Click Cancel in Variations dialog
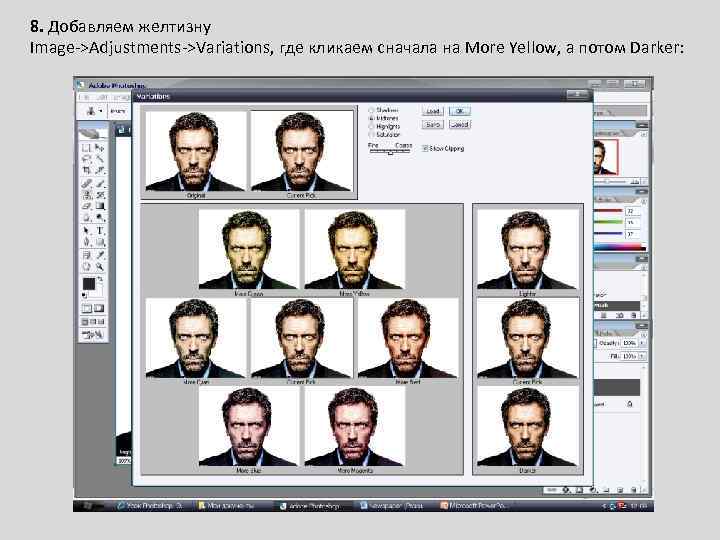Image resolution: width=720 pixels, height=540 pixels. pyautogui.click(x=460, y=124)
